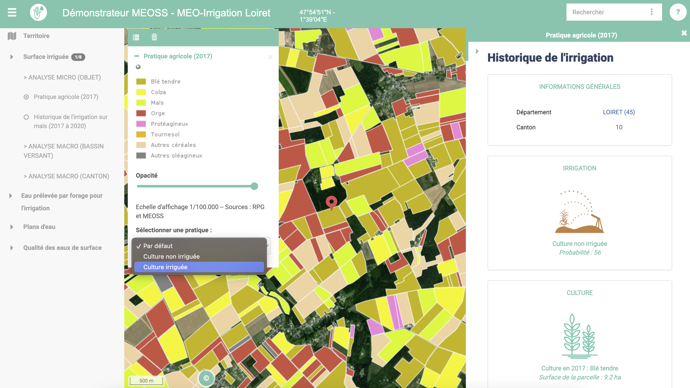Click Colza legend color swatch
690x388 pixels.
[141, 92]
